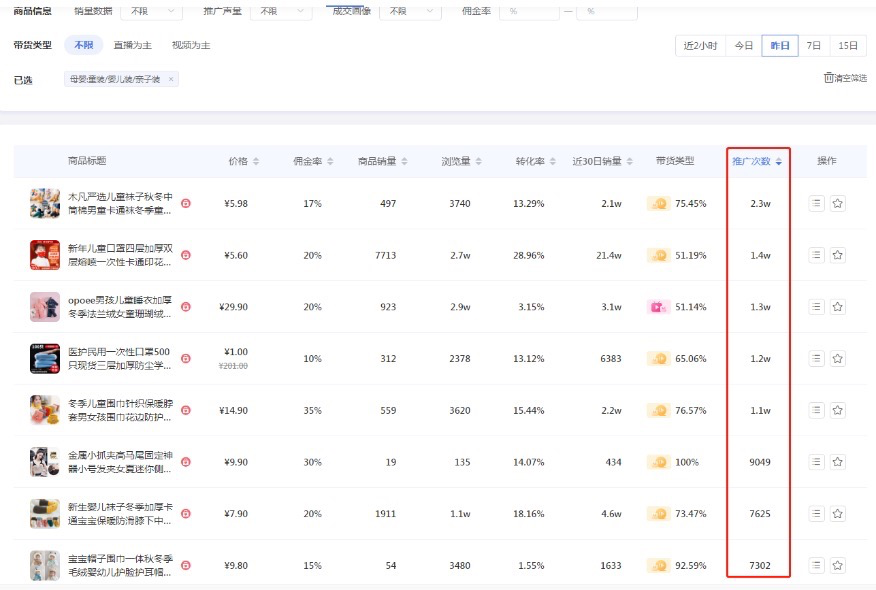Open list icon for 冬季儿童围巾 row
The height and width of the screenshot is (590, 876).
(816, 410)
